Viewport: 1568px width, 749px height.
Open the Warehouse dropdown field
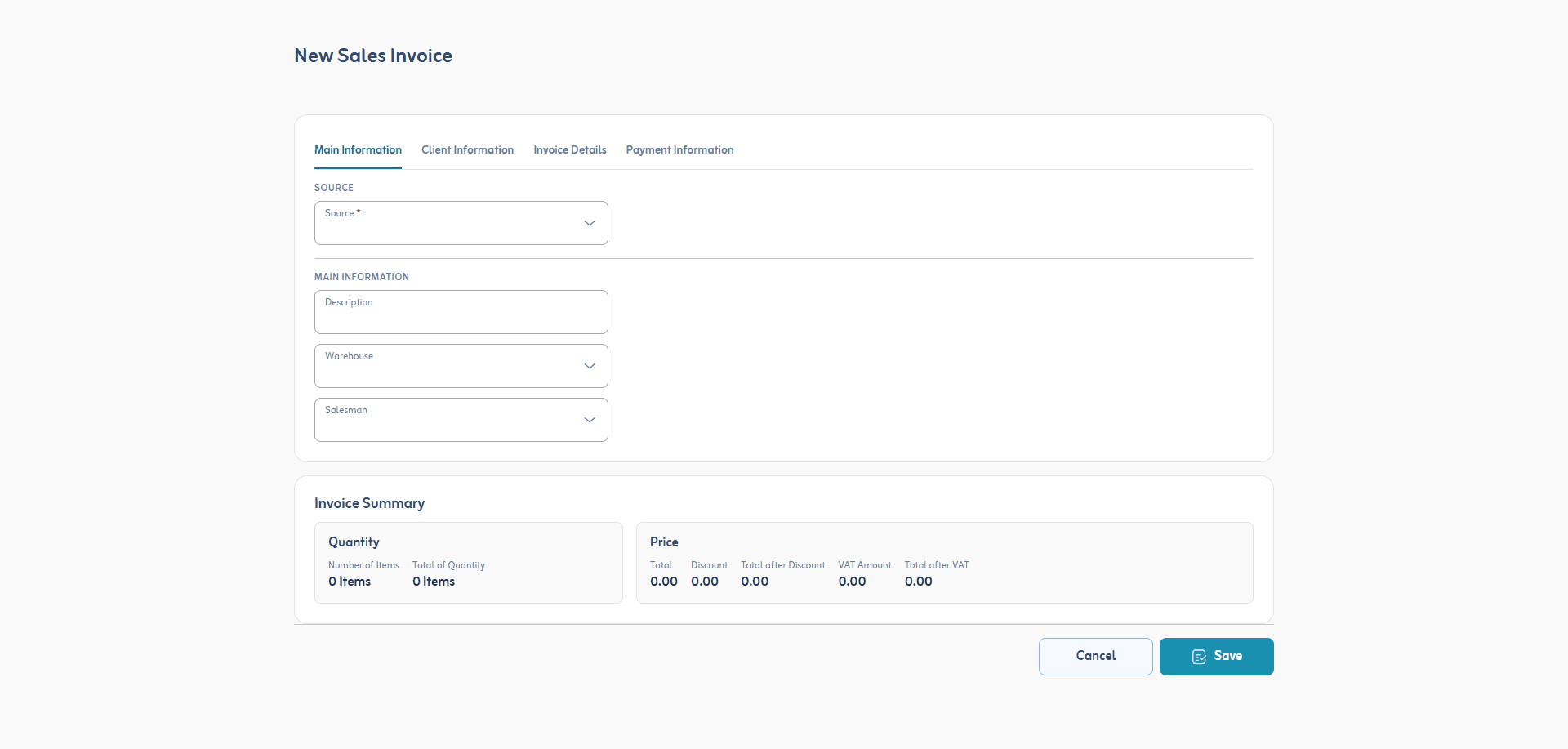click(x=461, y=366)
